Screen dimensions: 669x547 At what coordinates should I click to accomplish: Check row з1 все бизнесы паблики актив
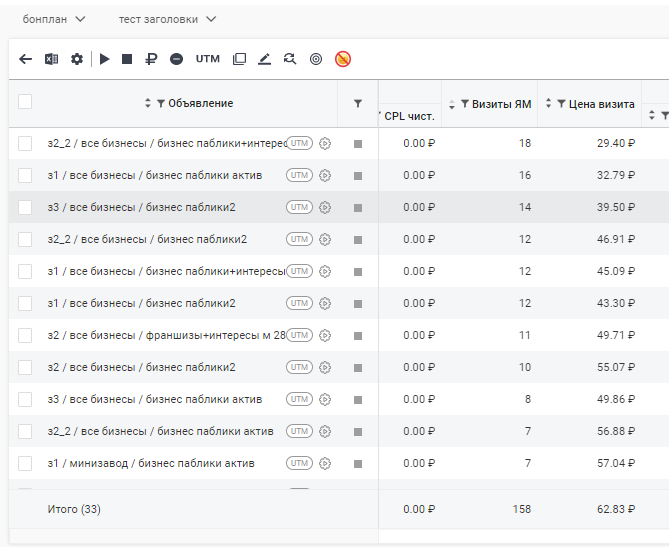click(25, 175)
